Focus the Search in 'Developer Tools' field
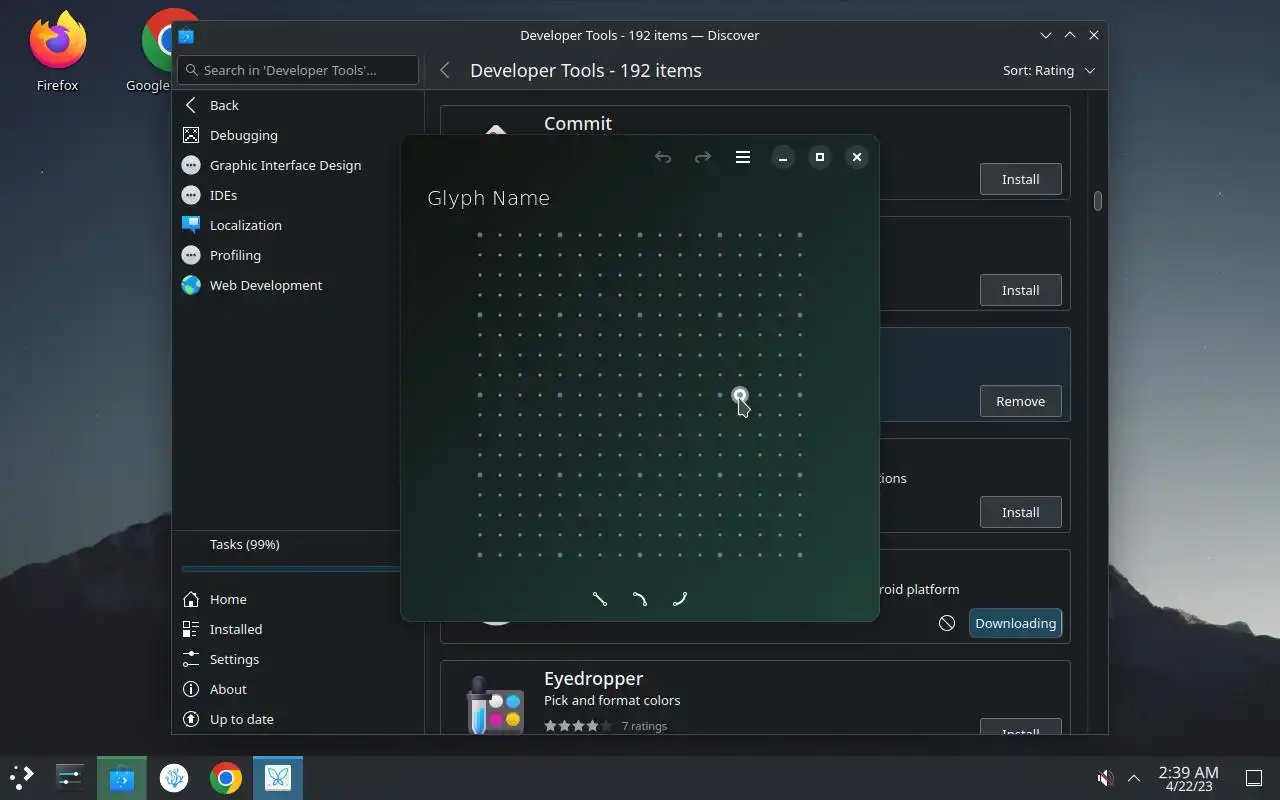Image resolution: width=1280 pixels, height=800 pixels. point(298,70)
